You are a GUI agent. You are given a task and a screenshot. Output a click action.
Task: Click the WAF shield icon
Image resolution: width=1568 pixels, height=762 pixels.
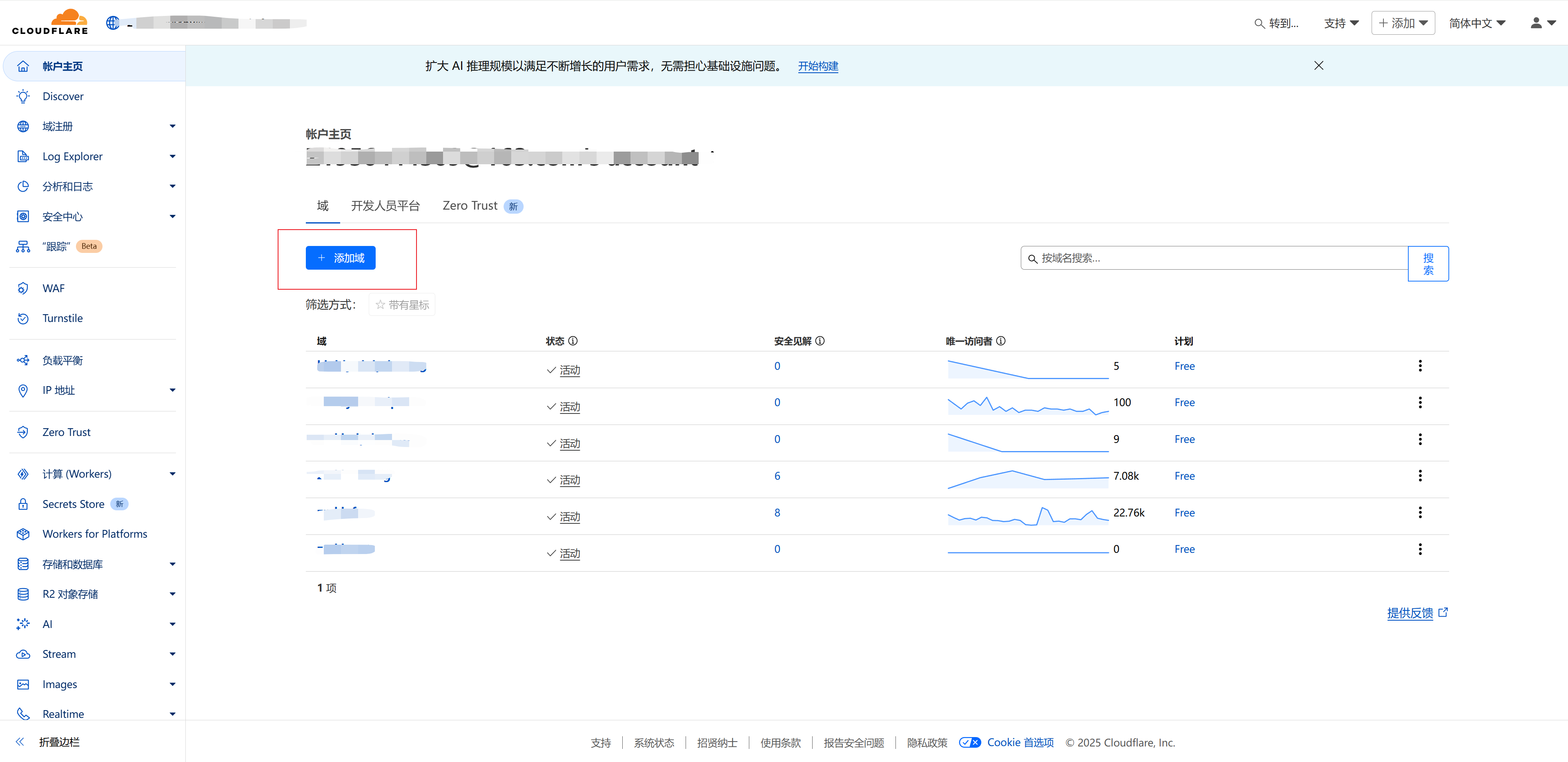[23, 288]
